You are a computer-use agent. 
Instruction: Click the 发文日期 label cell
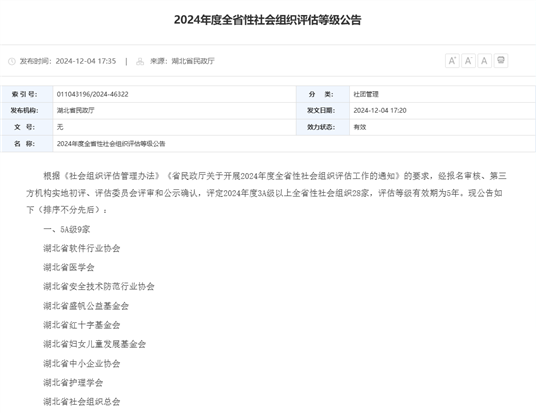tap(323, 110)
